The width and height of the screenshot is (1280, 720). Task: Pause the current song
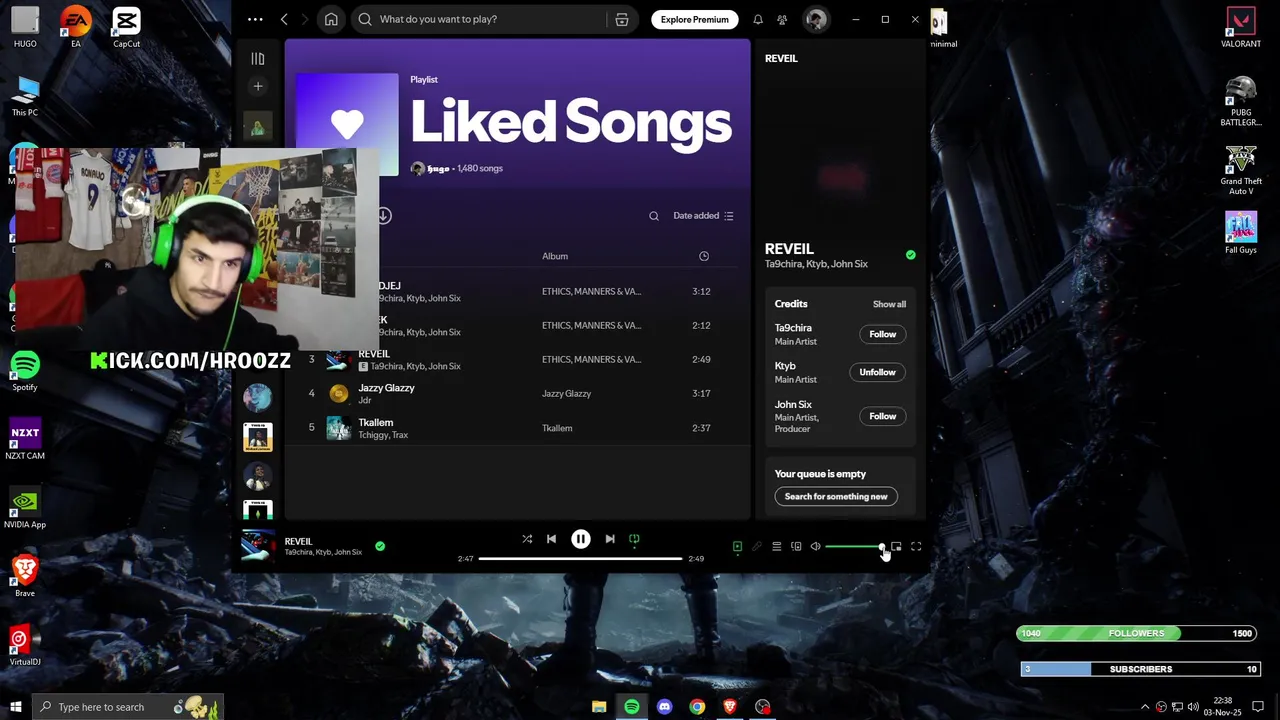580,539
